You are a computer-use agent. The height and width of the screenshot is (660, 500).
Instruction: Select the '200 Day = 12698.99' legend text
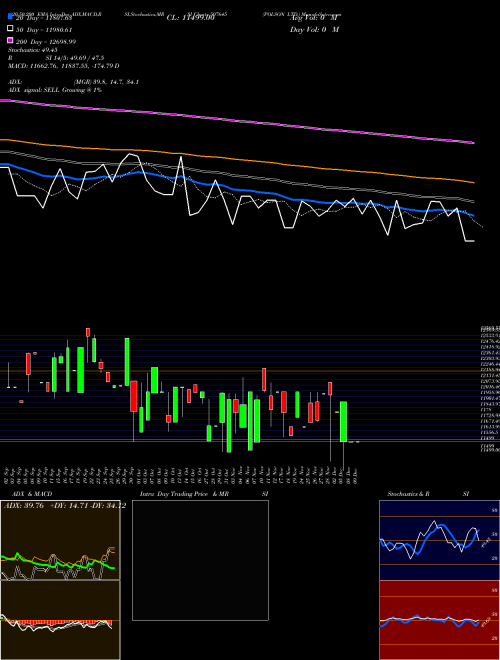tap(46, 42)
